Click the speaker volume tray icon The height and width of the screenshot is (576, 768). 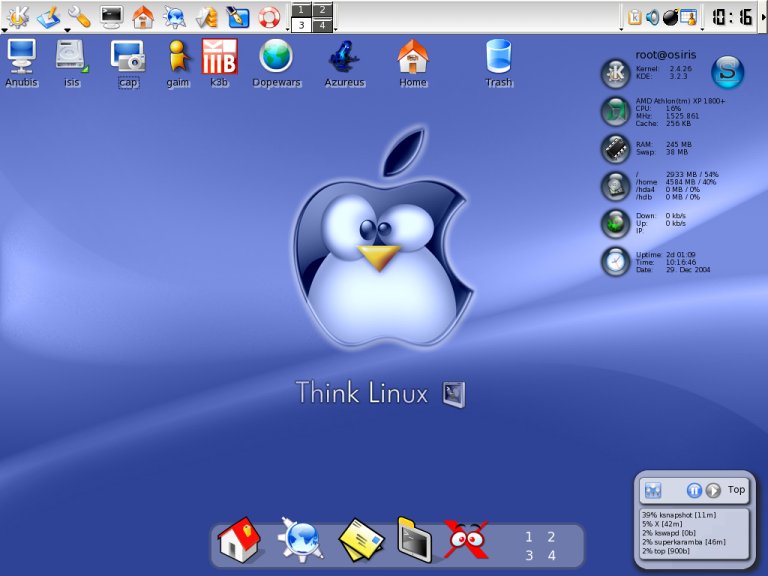click(x=652, y=18)
